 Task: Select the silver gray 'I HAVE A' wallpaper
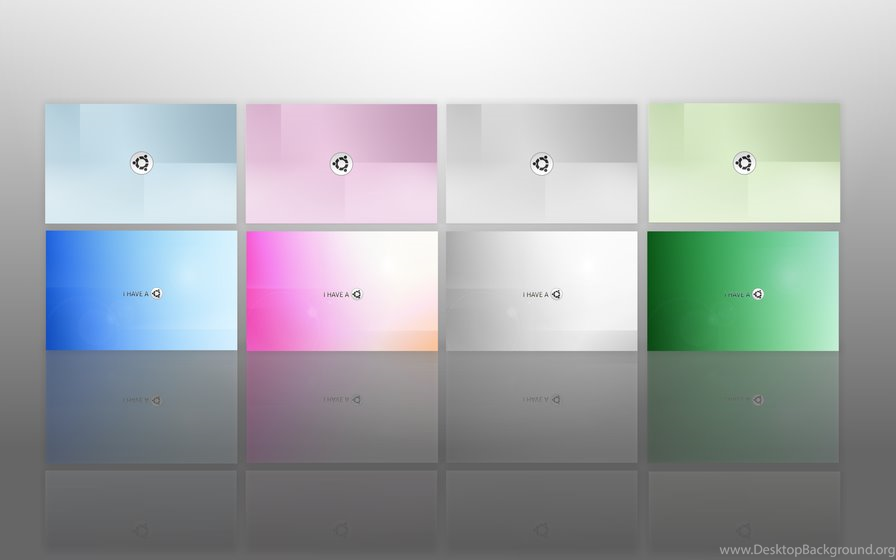tap(542, 291)
